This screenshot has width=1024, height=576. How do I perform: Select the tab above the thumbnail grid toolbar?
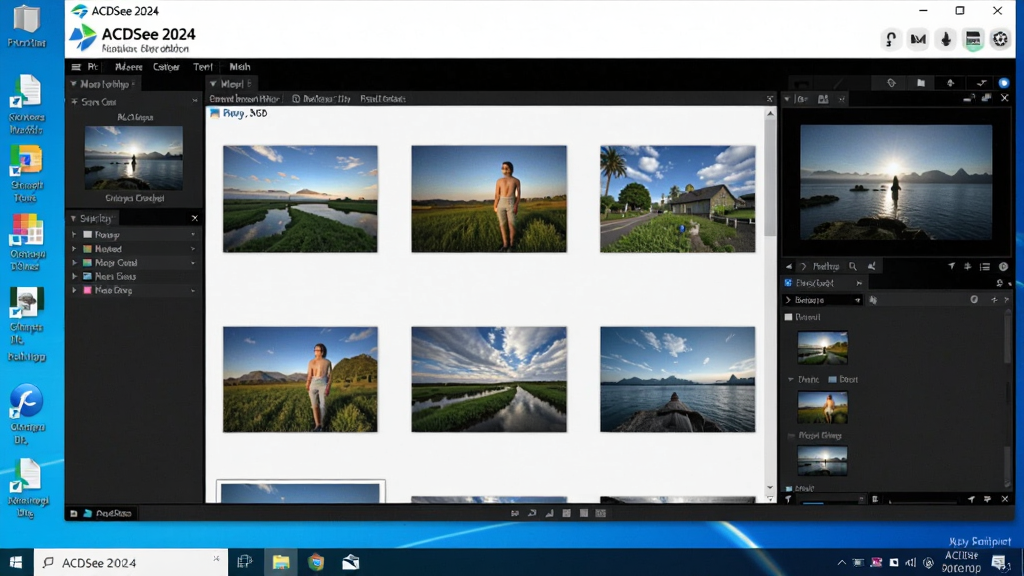[x=232, y=84]
